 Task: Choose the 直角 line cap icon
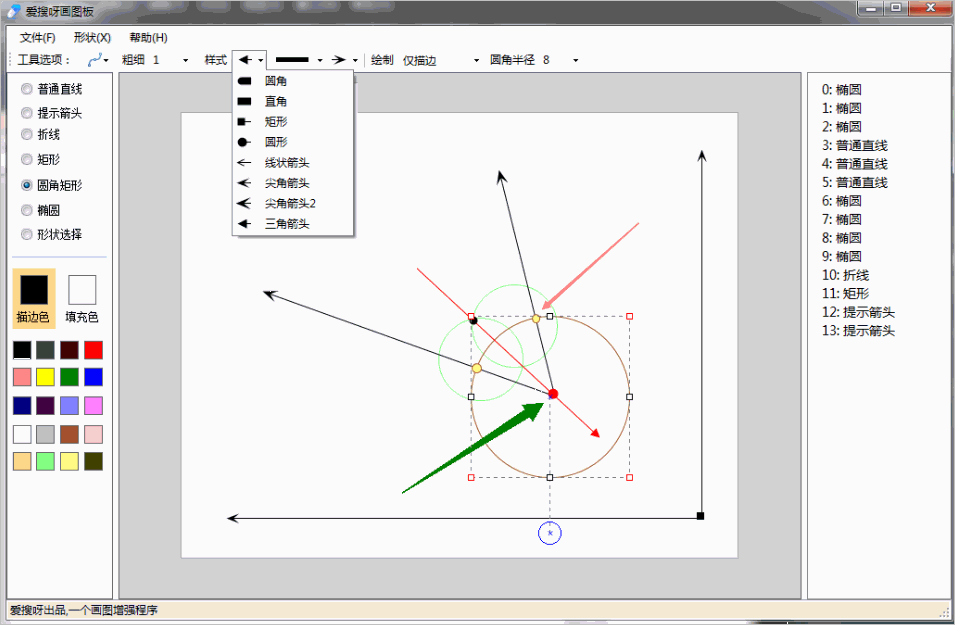click(x=244, y=101)
